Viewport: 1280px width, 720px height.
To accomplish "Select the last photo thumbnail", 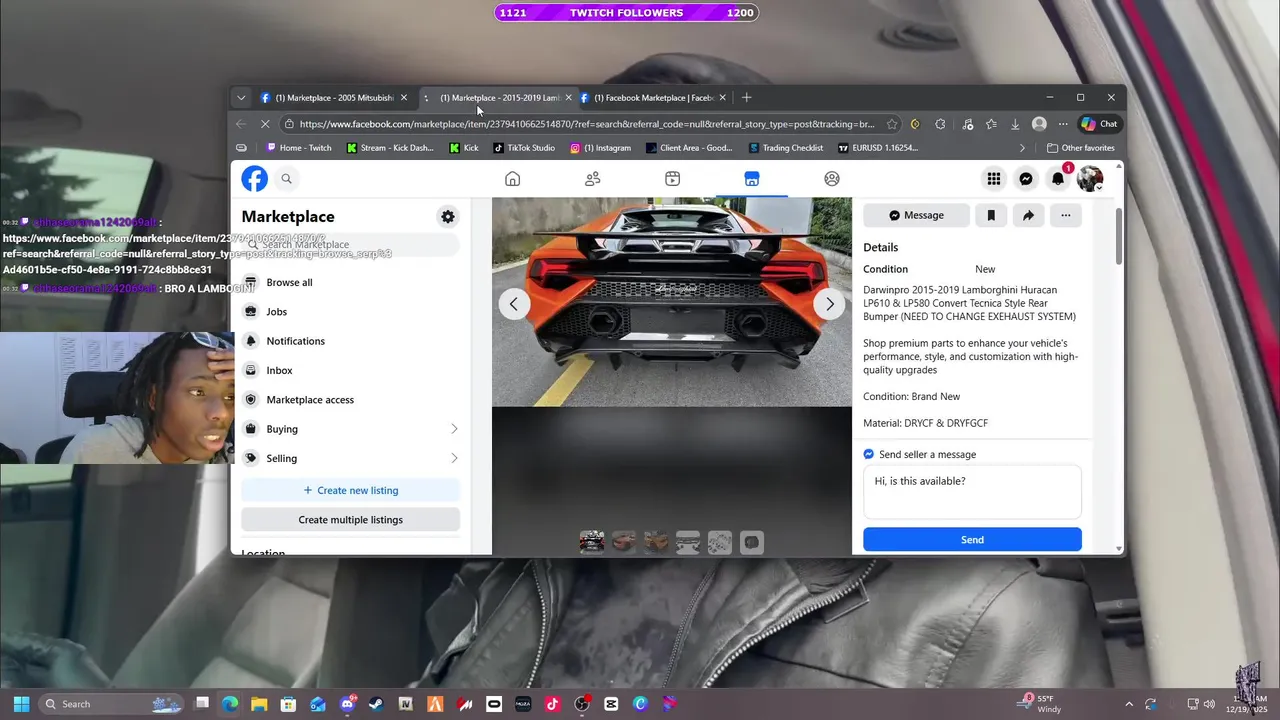I will pyautogui.click(x=752, y=542).
